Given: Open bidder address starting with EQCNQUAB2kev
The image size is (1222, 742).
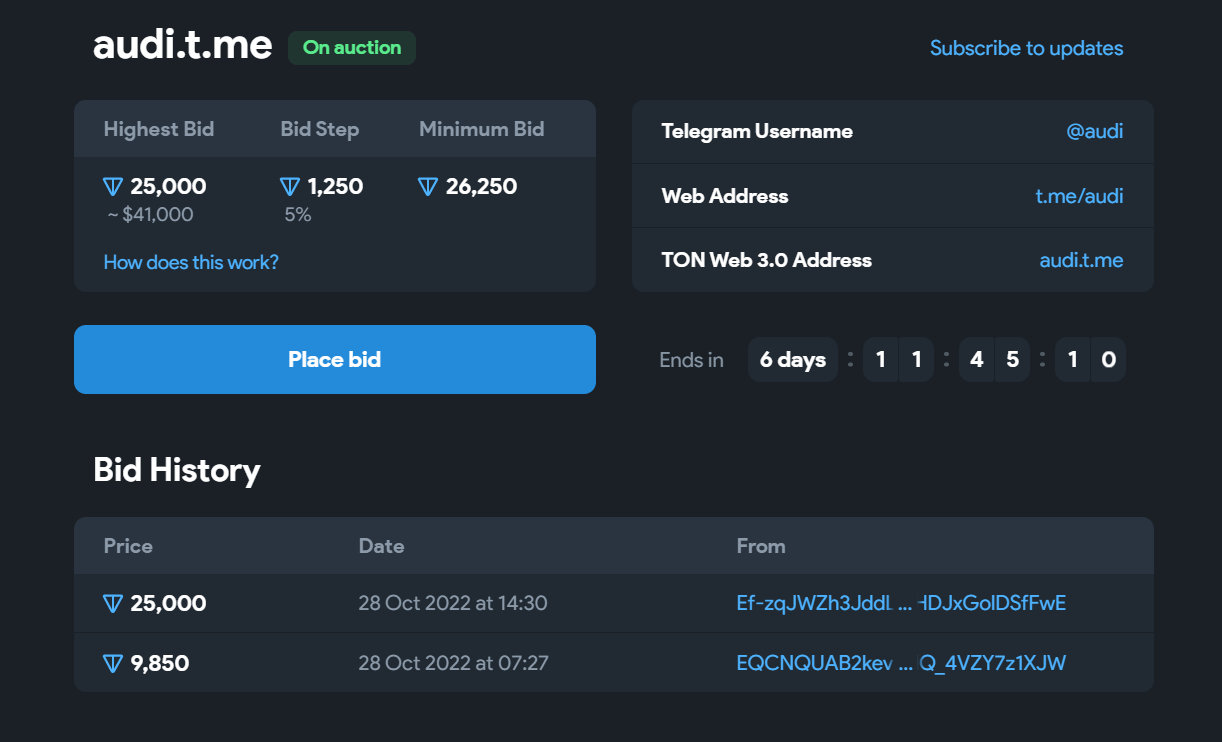Looking at the screenshot, I should click(x=901, y=662).
